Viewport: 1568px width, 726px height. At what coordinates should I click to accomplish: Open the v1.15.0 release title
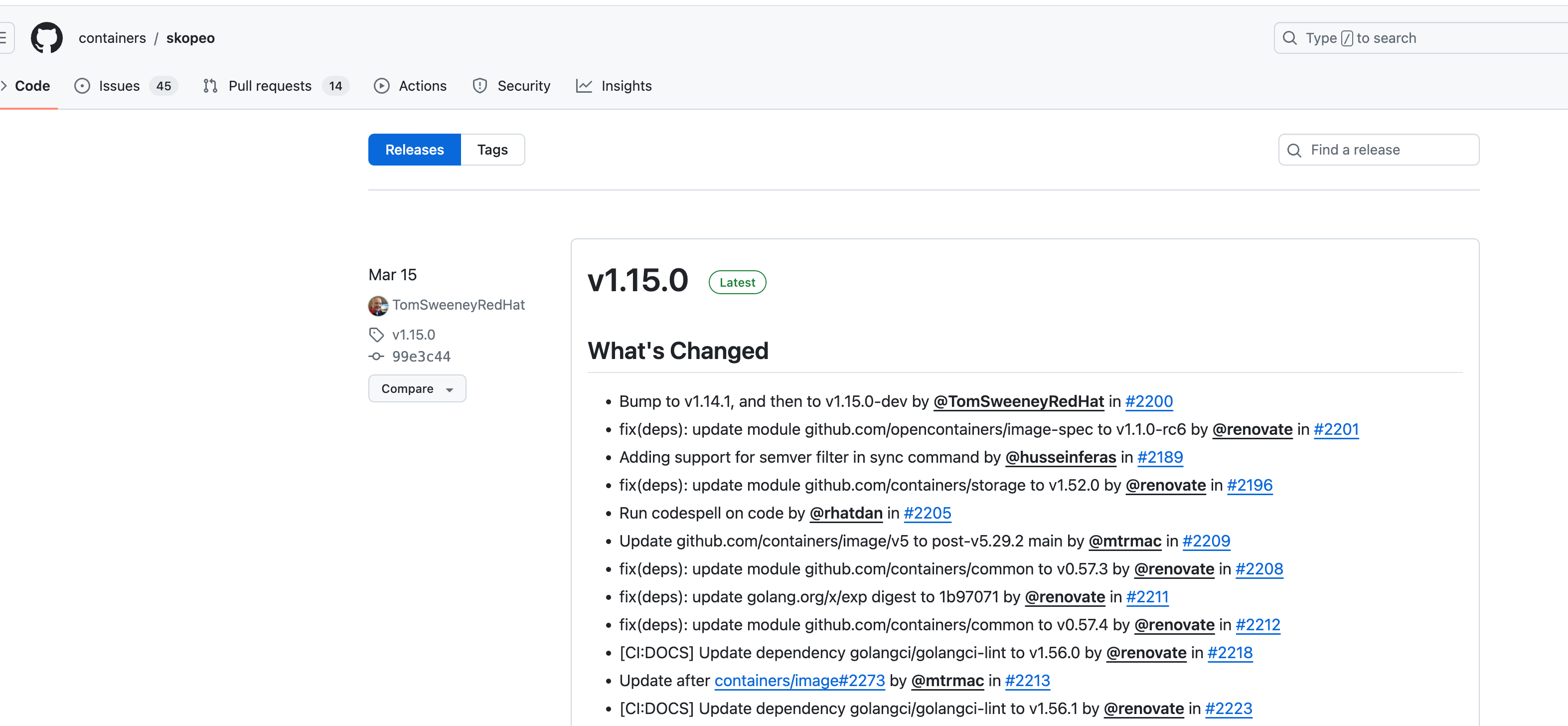637,280
